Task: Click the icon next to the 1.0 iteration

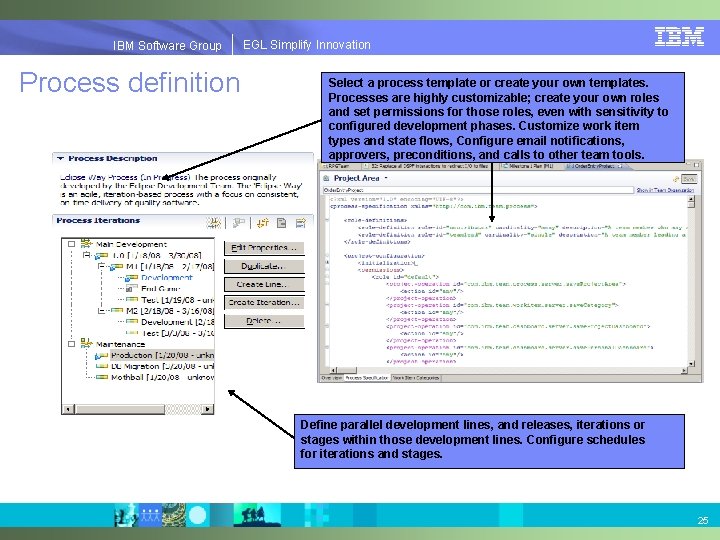Action: tap(101, 255)
